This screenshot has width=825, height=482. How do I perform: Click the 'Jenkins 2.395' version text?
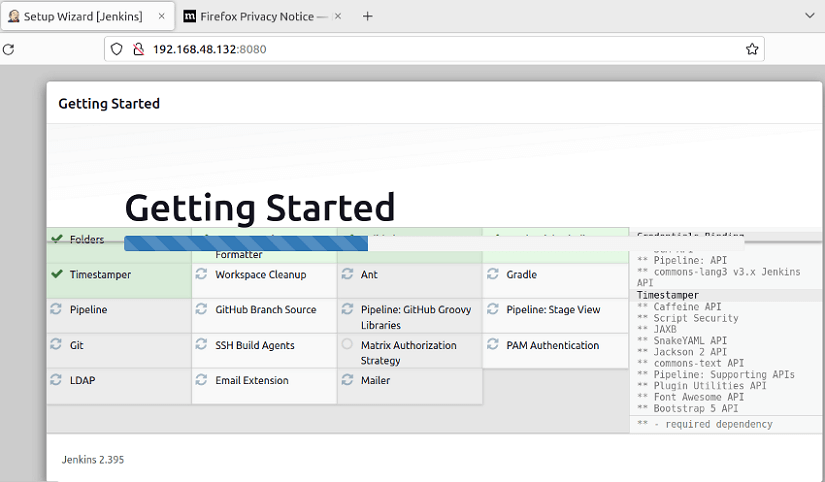93,460
